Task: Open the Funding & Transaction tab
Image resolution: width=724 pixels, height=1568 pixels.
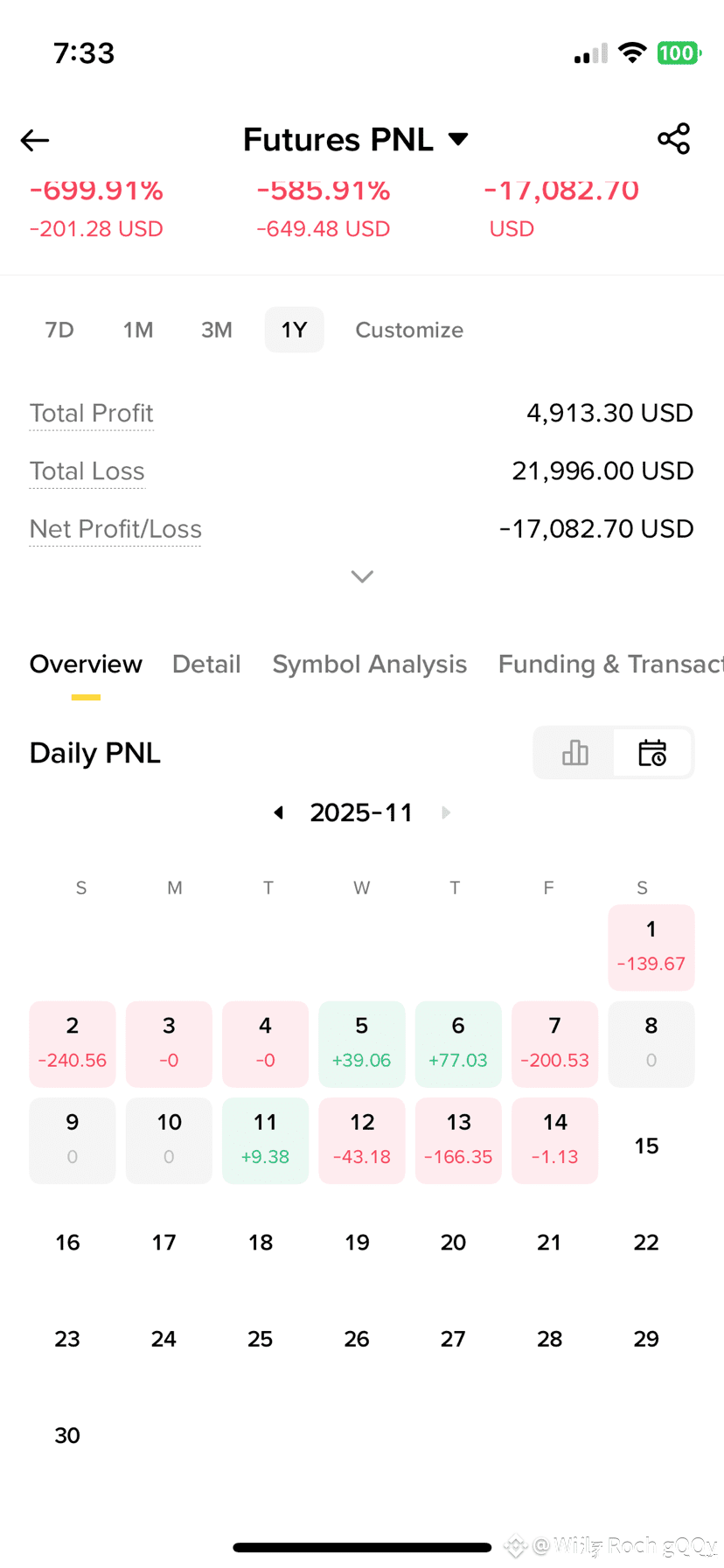Action: 611,665
